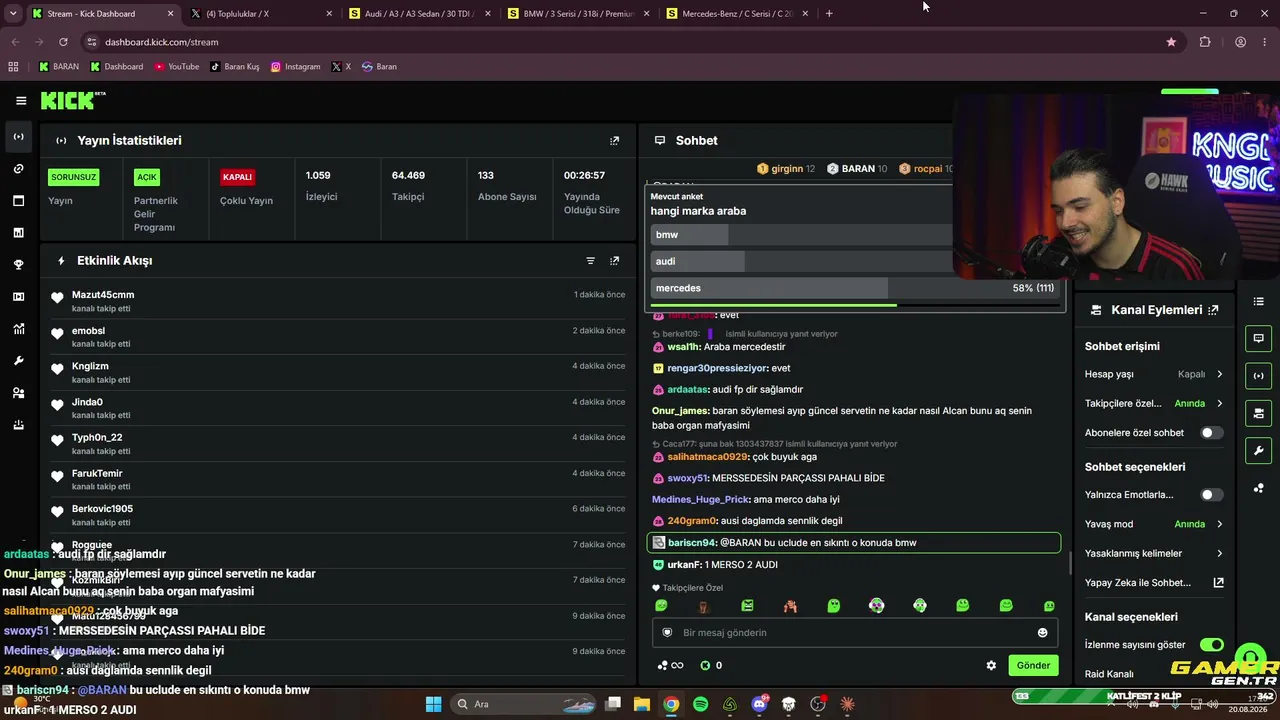Click Raid Kanalı option
Image resolution: width=1280 pixels, height=720 pixels.
point(1109,674)
